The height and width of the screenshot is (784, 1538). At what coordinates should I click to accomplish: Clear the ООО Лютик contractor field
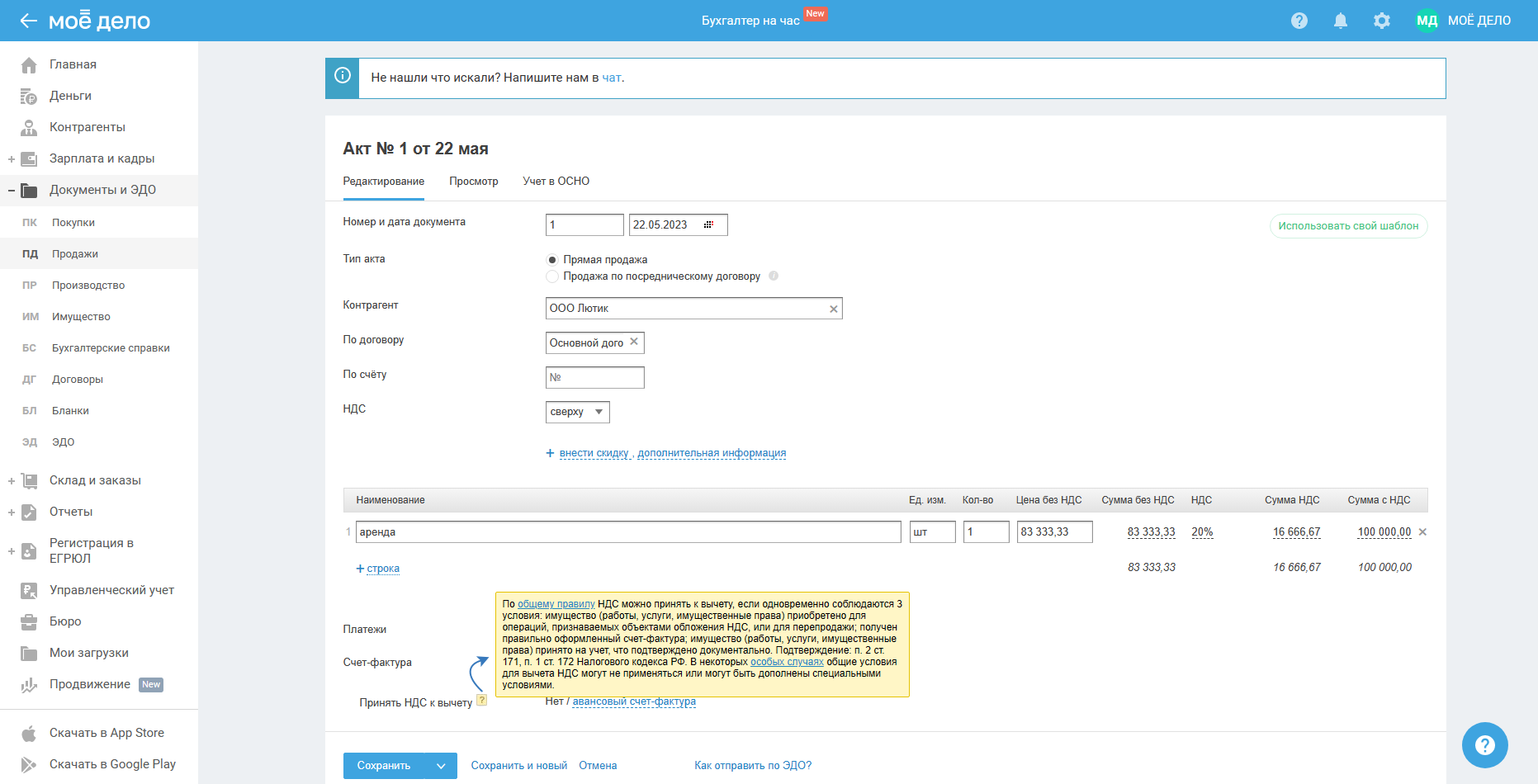(834, 309)
